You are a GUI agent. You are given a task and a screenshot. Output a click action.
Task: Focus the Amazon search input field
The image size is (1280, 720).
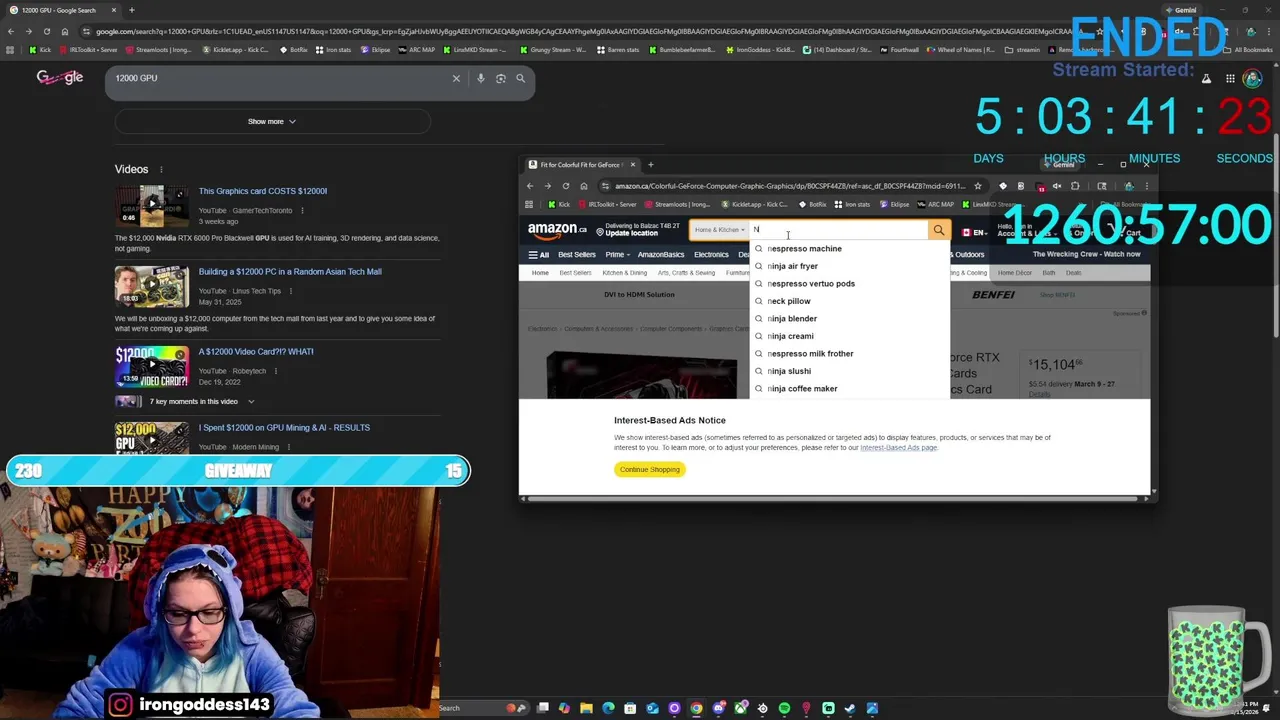pos(838,230)
